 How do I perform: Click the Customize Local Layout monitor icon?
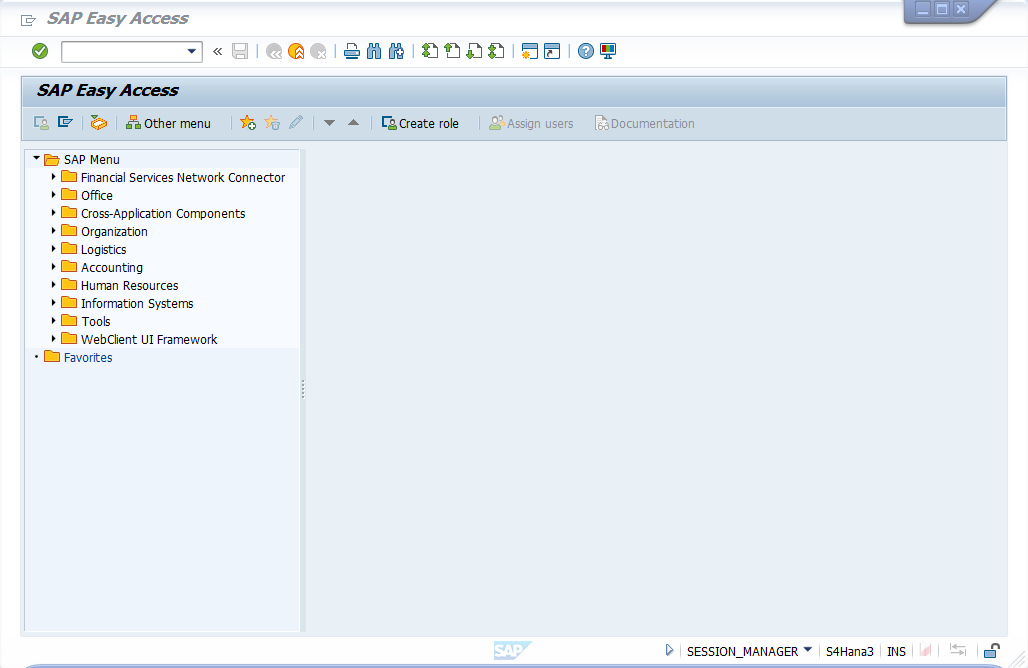(608, 50)
